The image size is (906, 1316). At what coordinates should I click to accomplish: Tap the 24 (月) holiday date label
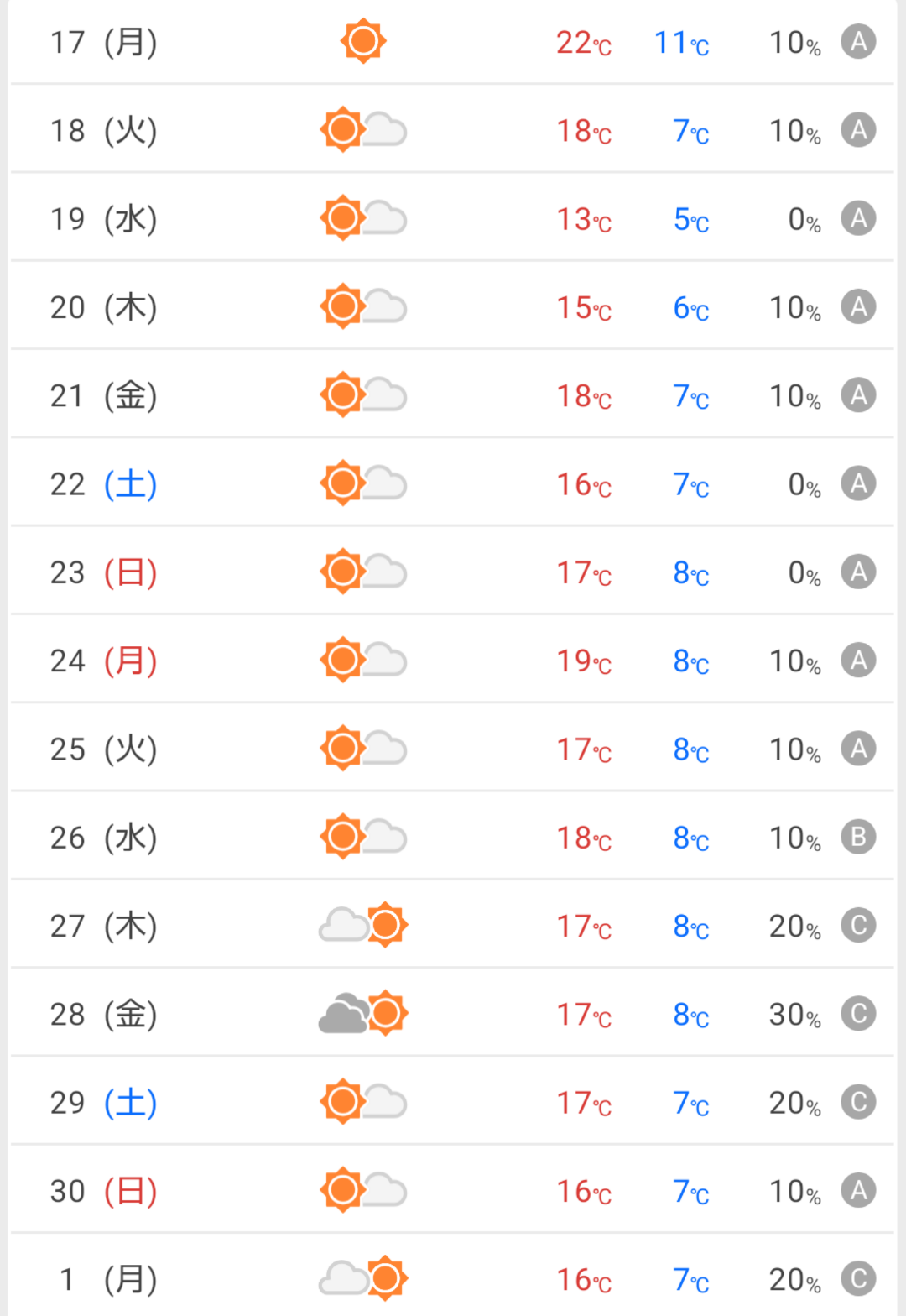click(x=103, y=661)
